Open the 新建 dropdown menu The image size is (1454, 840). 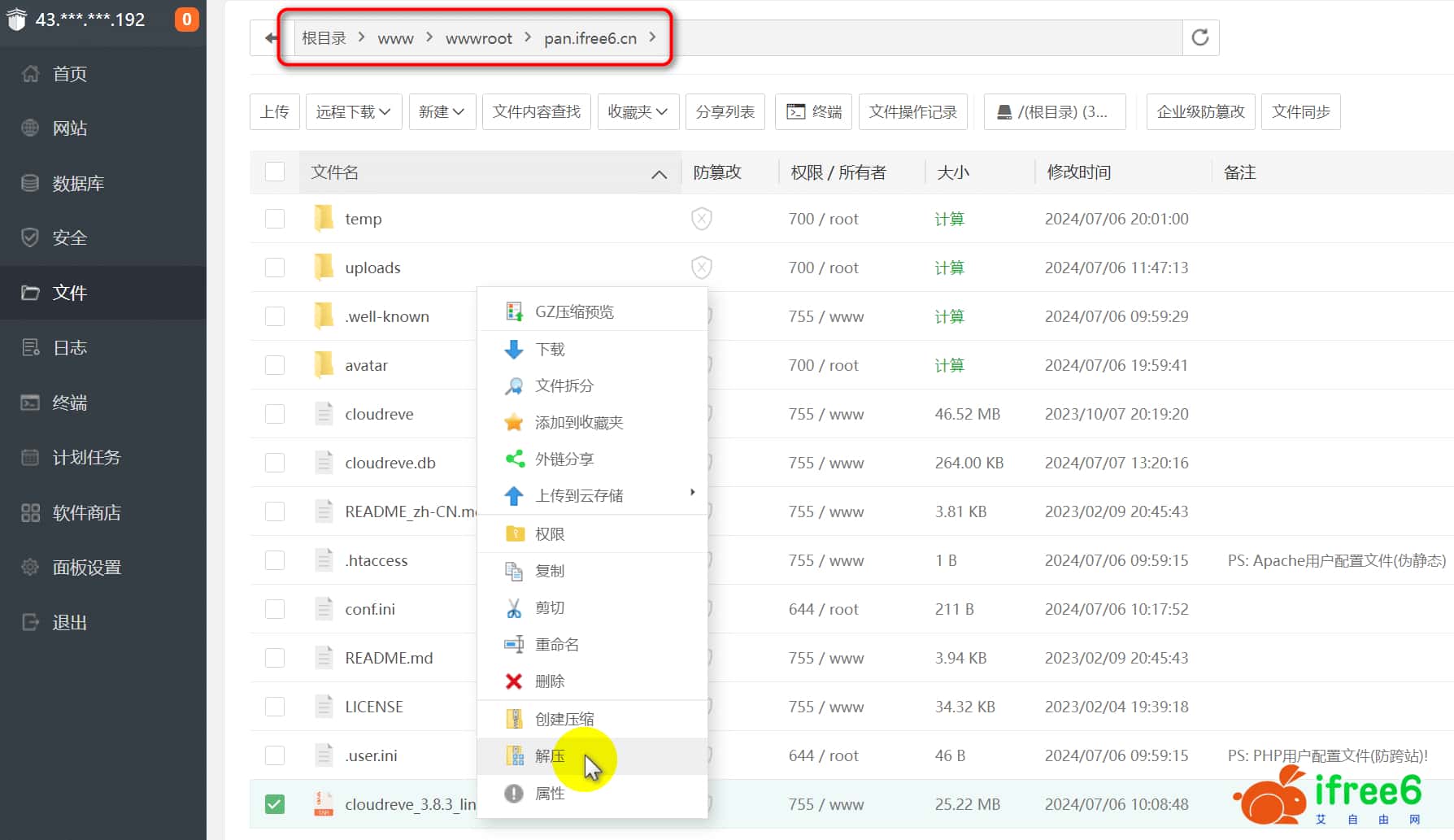click(442, 111)
